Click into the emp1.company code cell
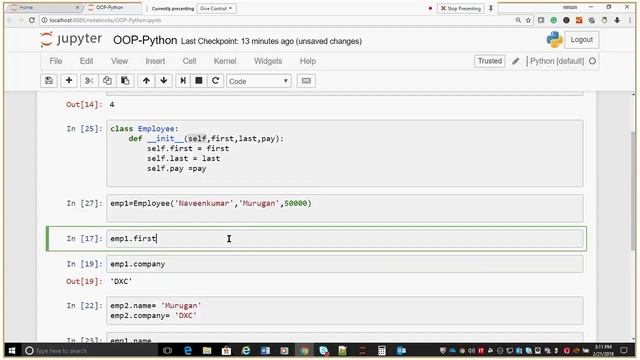The height and width of the screenshot is (360, 640). click(345, 264)
